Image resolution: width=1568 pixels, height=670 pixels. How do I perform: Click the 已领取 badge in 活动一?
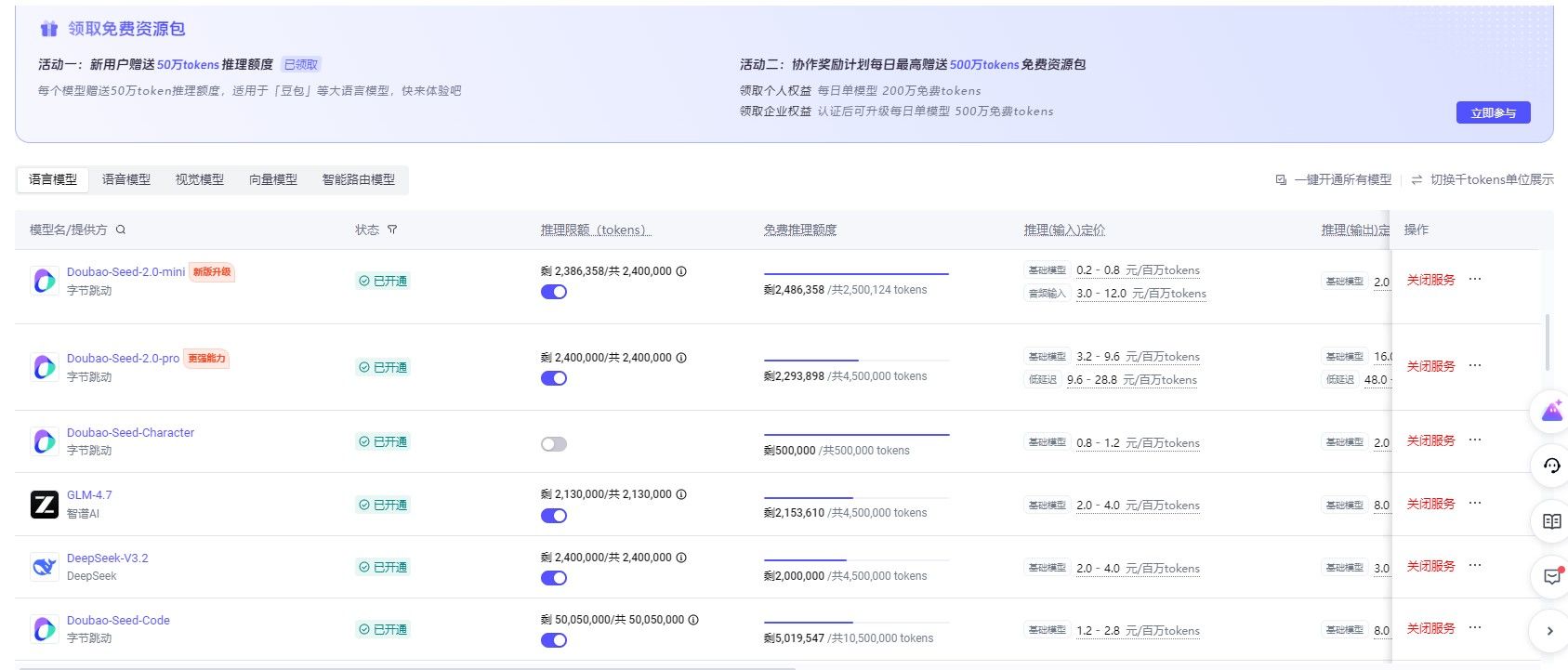pyautogui.click(x=300, y=64)
